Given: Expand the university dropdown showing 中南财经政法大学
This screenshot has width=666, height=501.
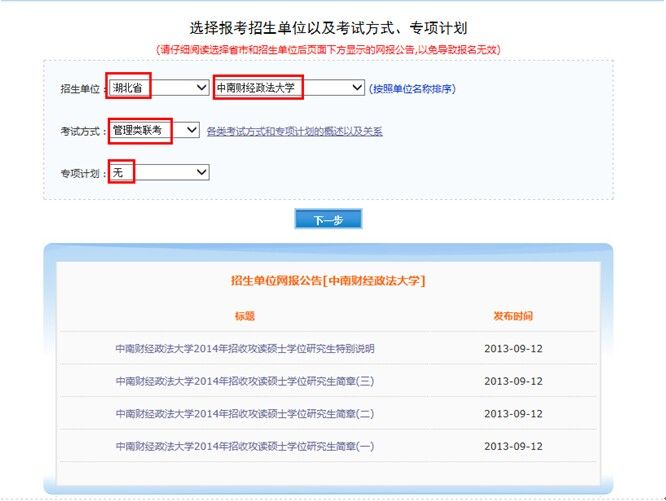Looking at the screenshot, I should pyautogui.click(x=289, y=88).
